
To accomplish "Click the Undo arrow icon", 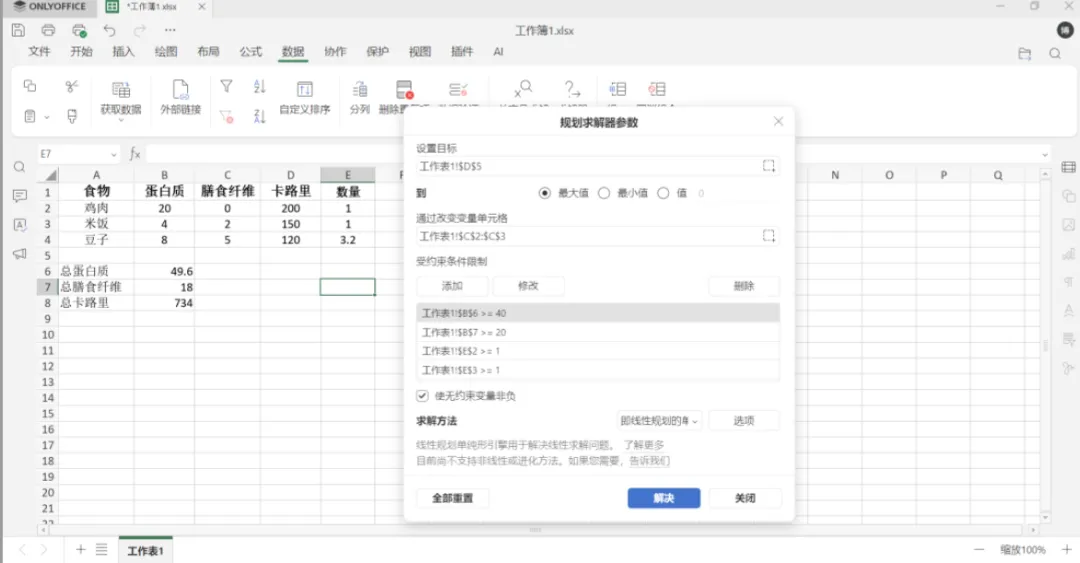I will pos(110,30).
